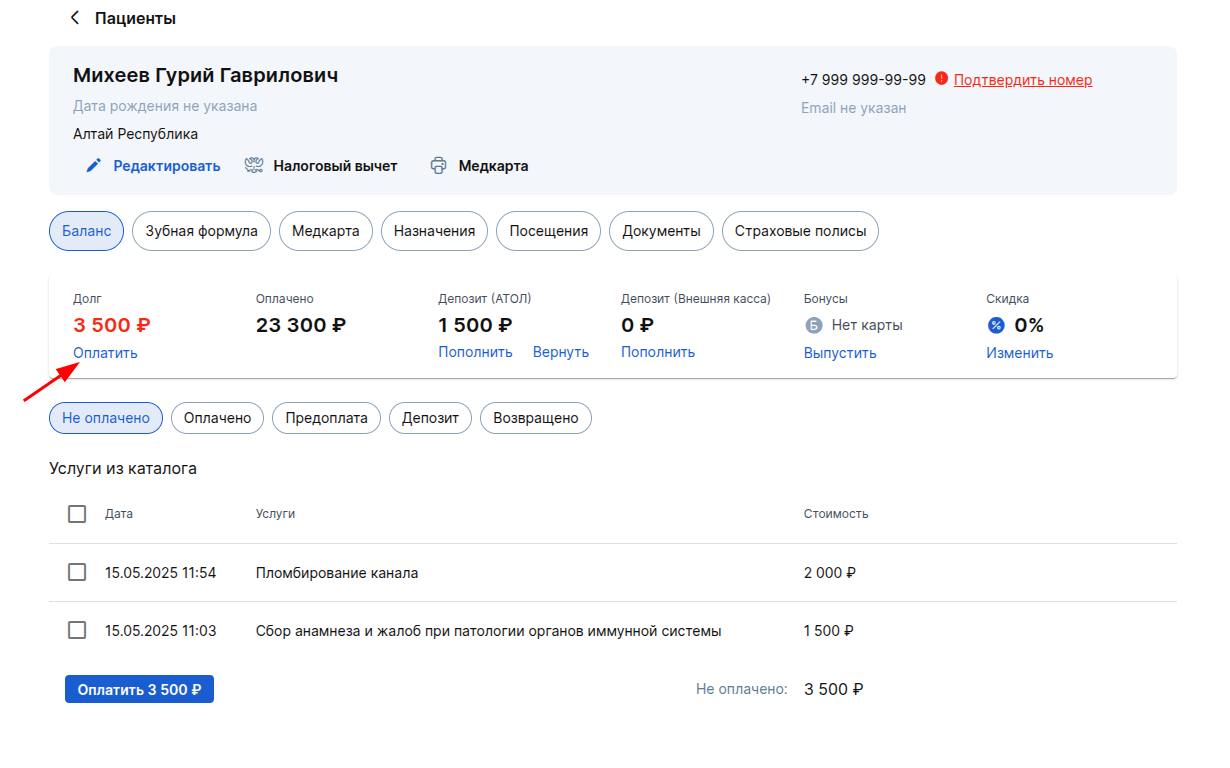This screenshot has width=1230, height=768.
Task: Open the Посещения tab
Action: [x=548, y=231]
